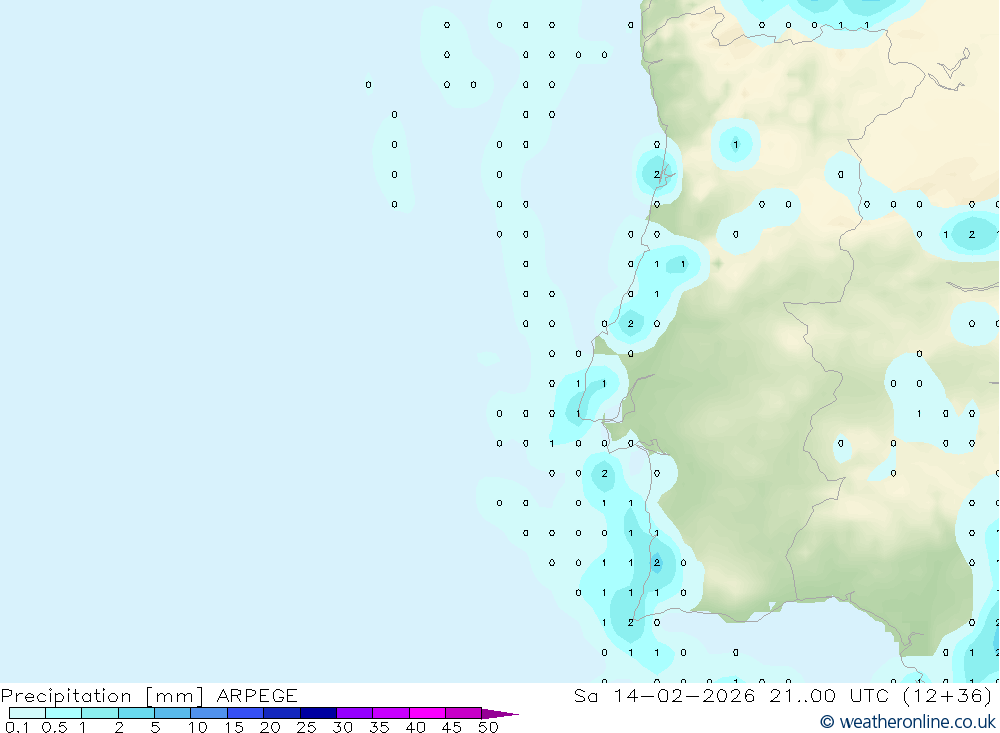The image size is (1000, 733).
Task: Click the "50" legend scale label
Action: coord(489,727)
